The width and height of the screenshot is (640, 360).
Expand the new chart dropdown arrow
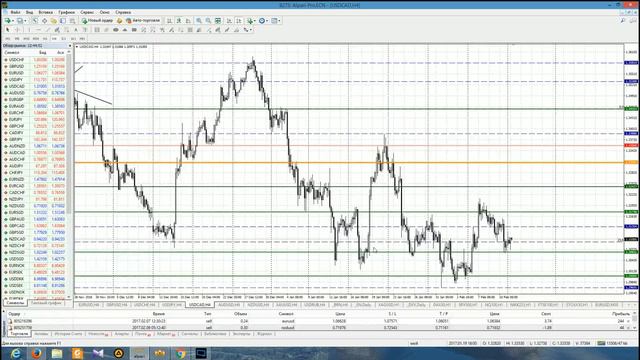click(13, 20)
